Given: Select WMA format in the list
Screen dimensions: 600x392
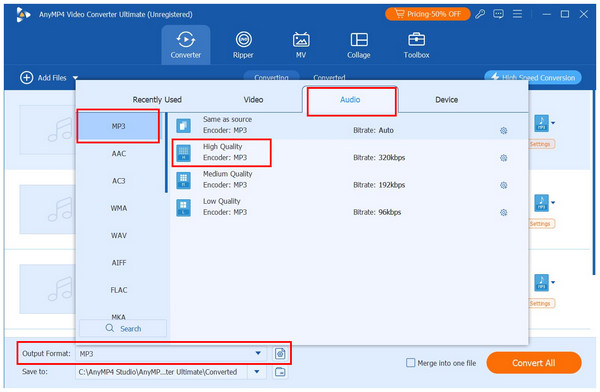Looking at the screenshot, I should [119, 208].
